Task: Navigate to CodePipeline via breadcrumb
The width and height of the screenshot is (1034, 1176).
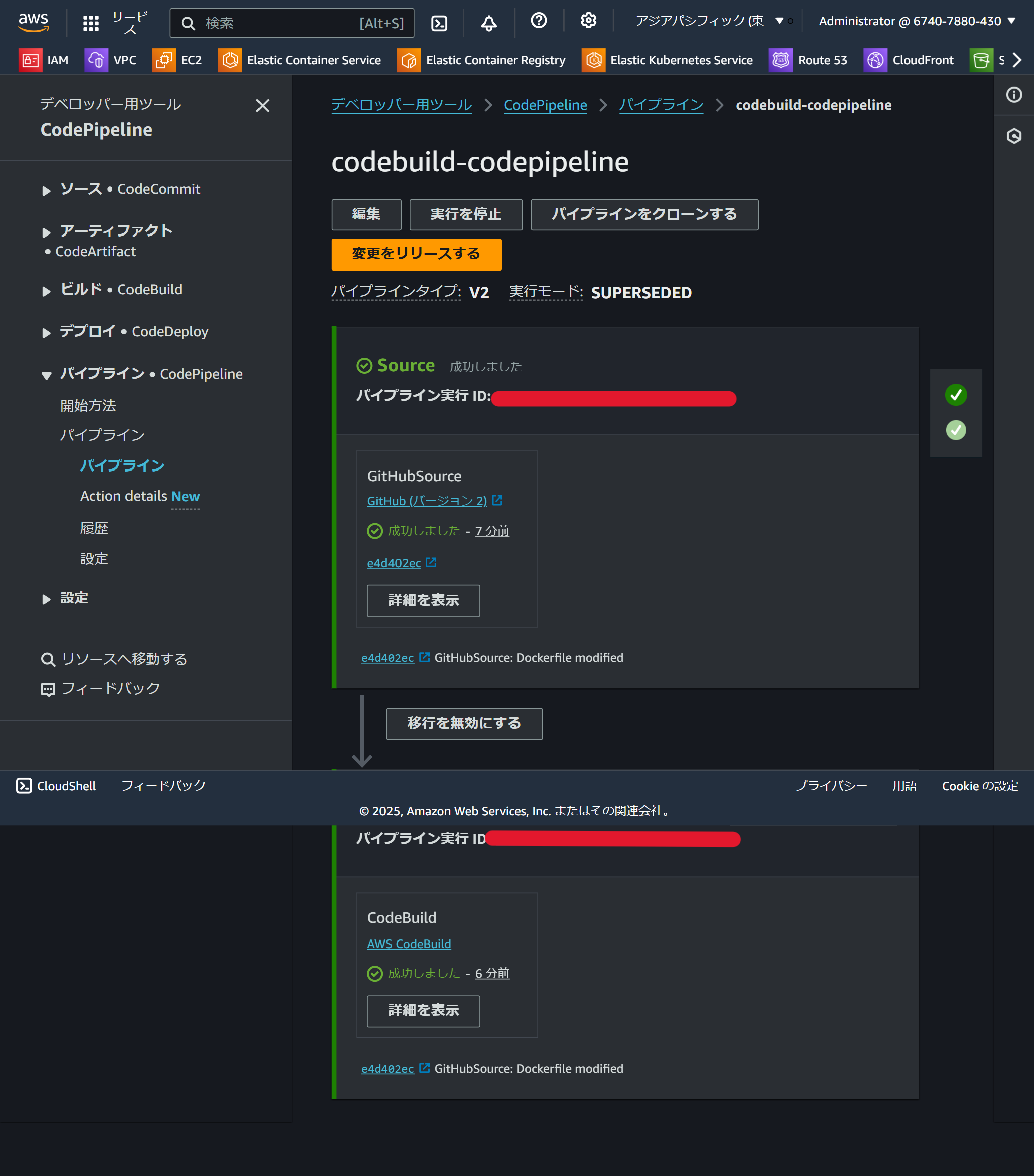Action: point(545,105)
